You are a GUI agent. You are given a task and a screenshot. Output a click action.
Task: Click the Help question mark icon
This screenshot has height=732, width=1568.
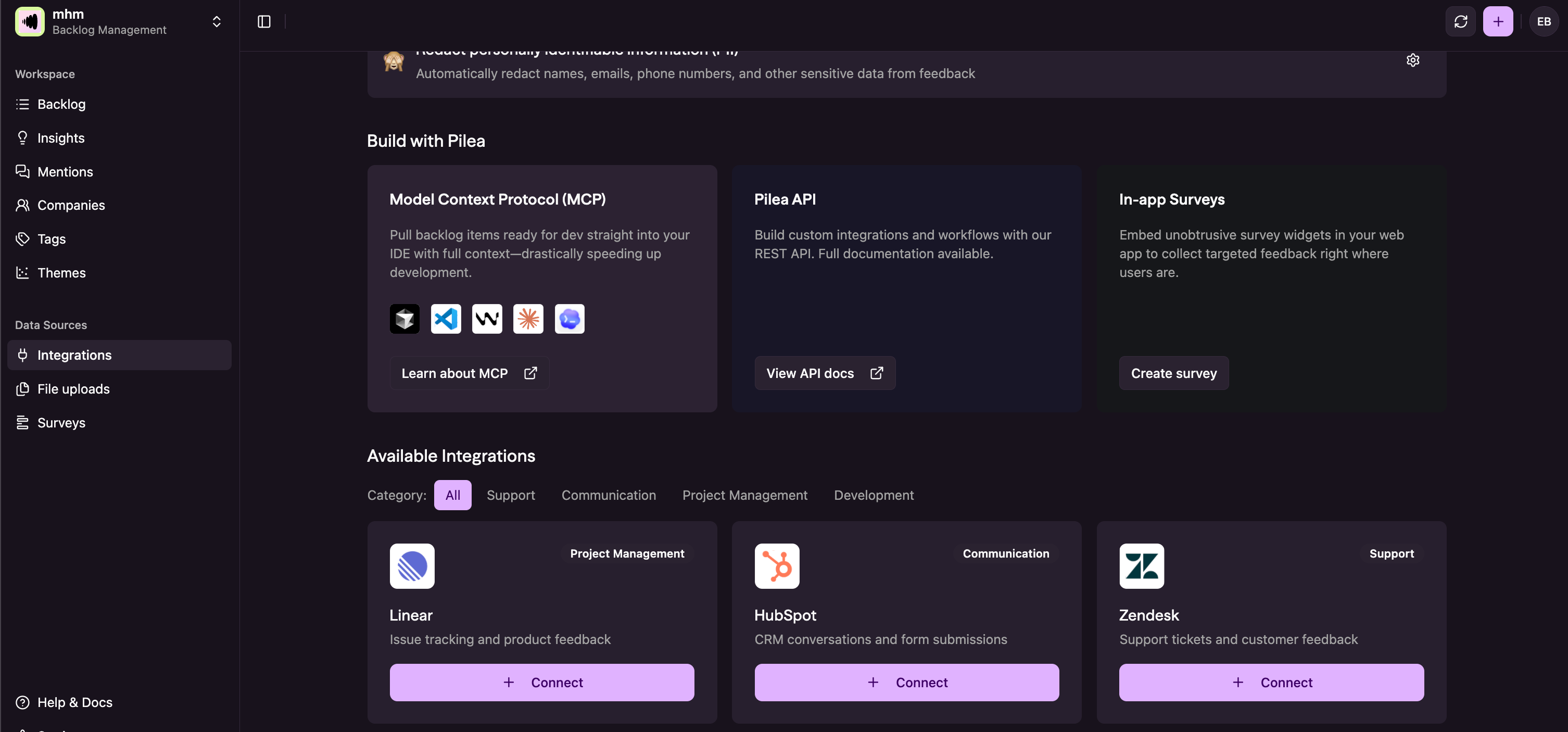click(x=22, y=703)
